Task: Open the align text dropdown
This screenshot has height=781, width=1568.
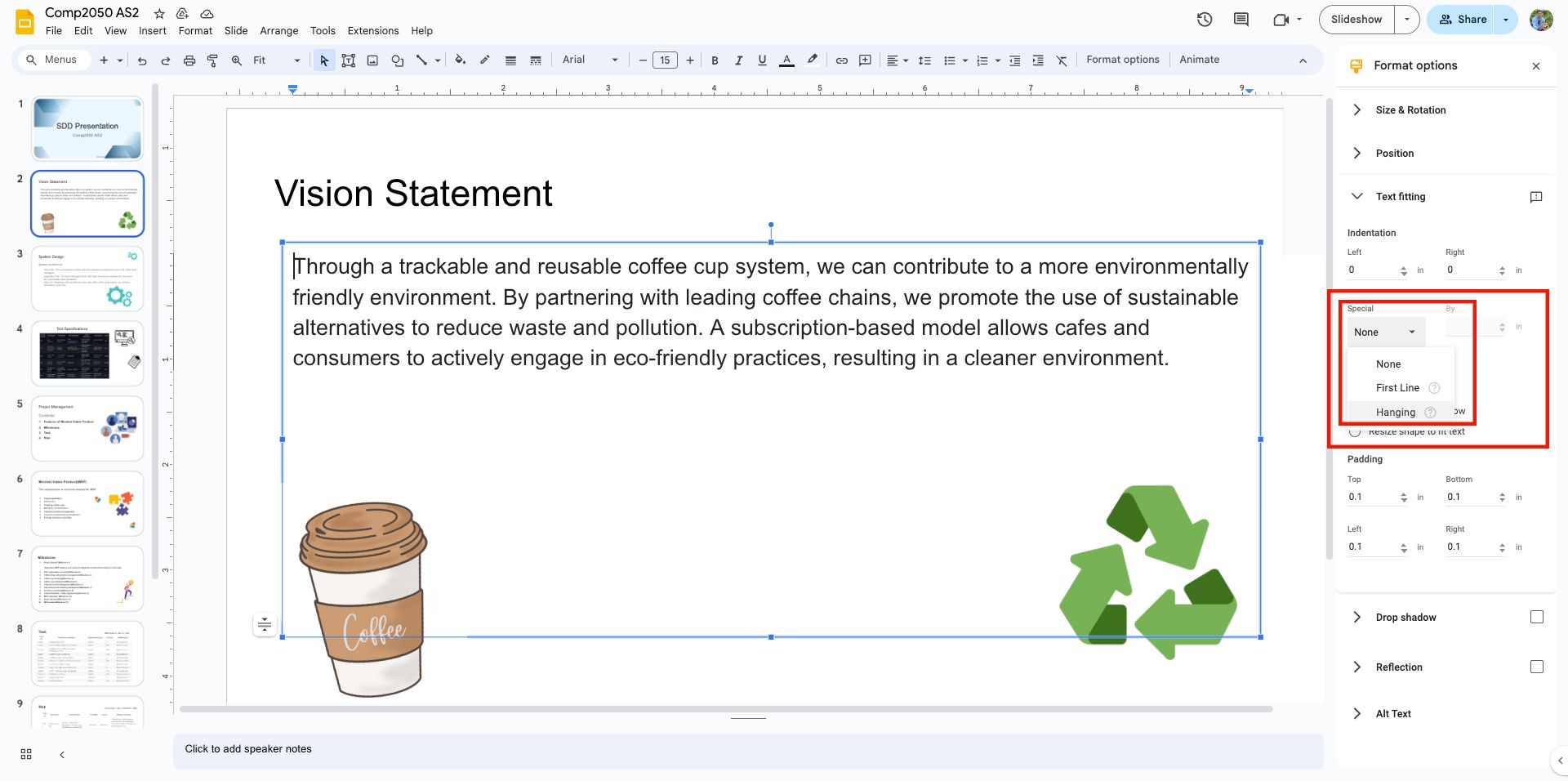Action: pyautogui.click(x=898, y=60)
